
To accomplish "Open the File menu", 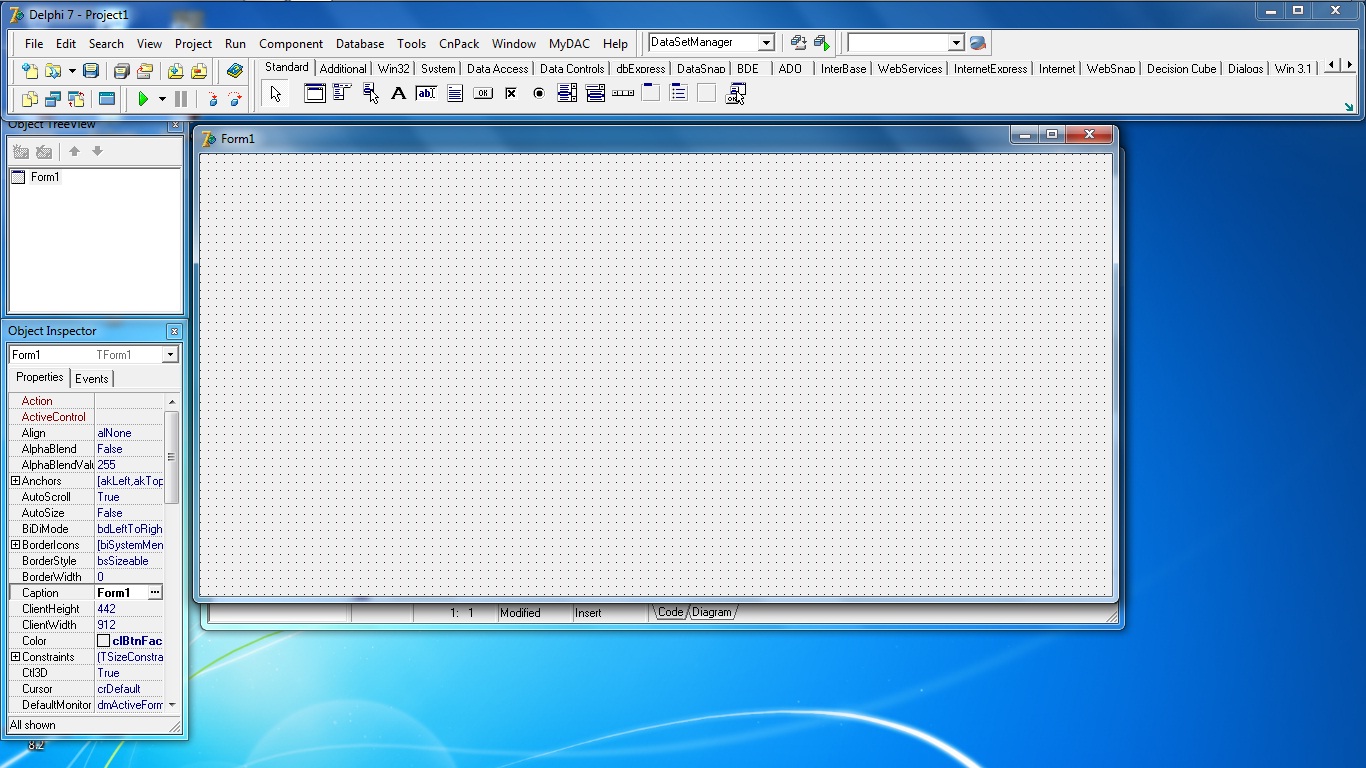I will click(34, 44).
